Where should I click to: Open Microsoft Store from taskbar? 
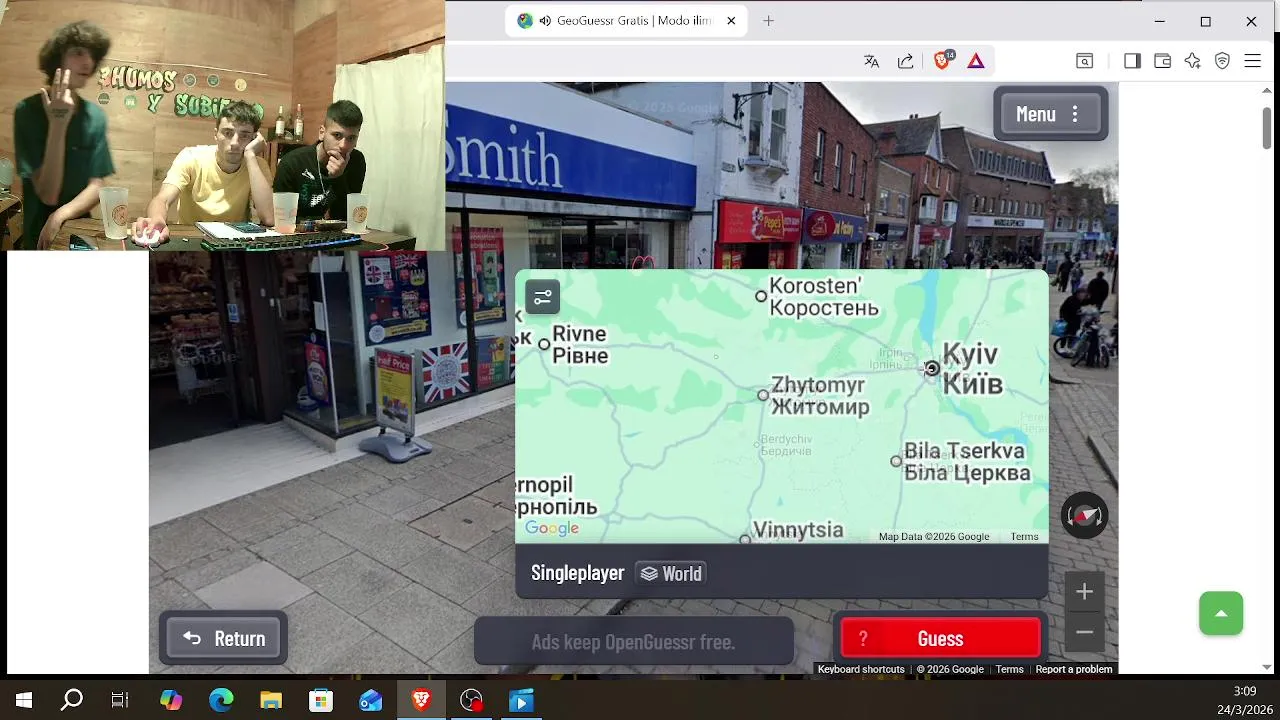click(321, 701)
